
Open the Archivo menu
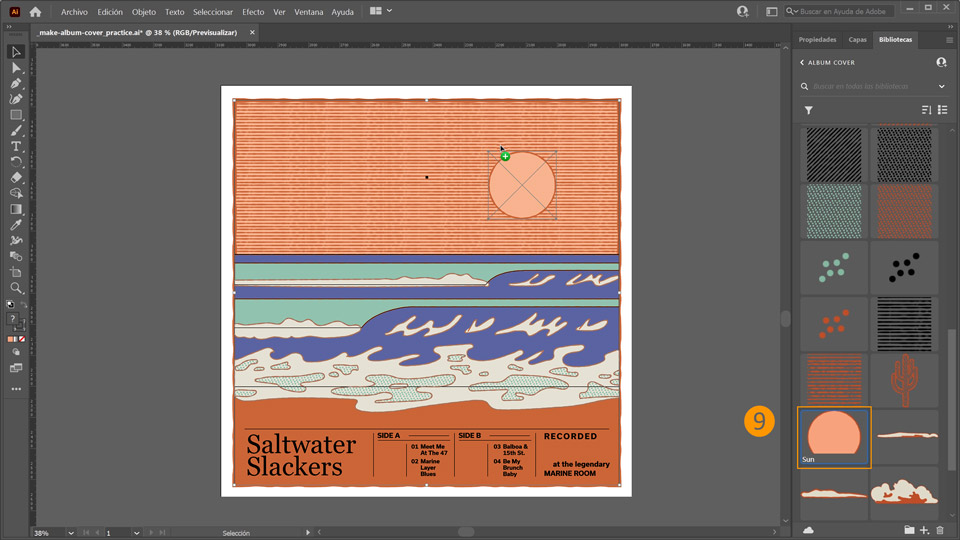tap(74, 12)
